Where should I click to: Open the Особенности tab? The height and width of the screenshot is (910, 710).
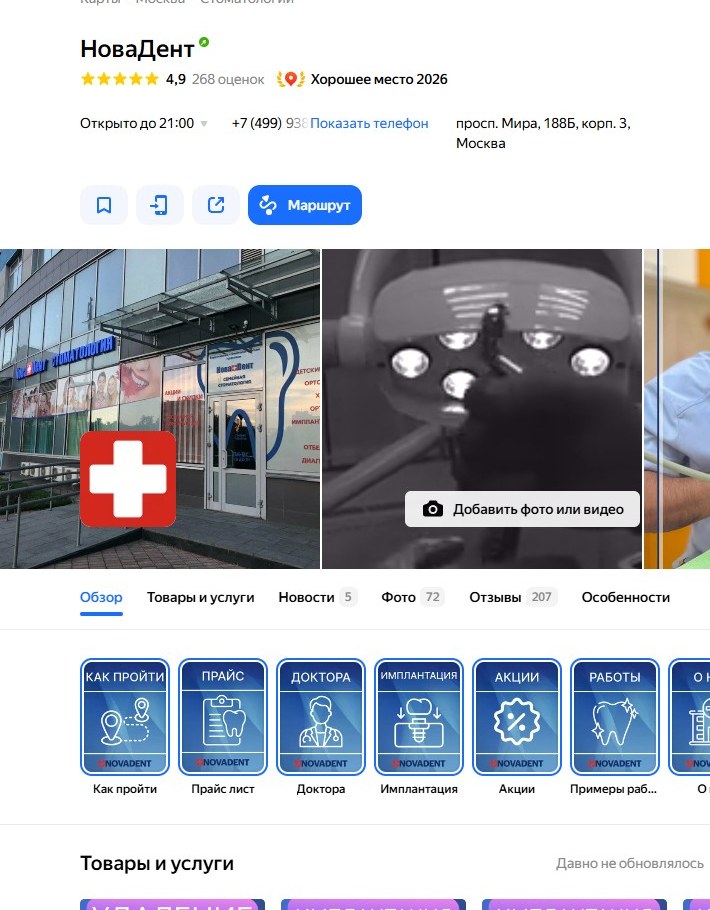point(626,597)
